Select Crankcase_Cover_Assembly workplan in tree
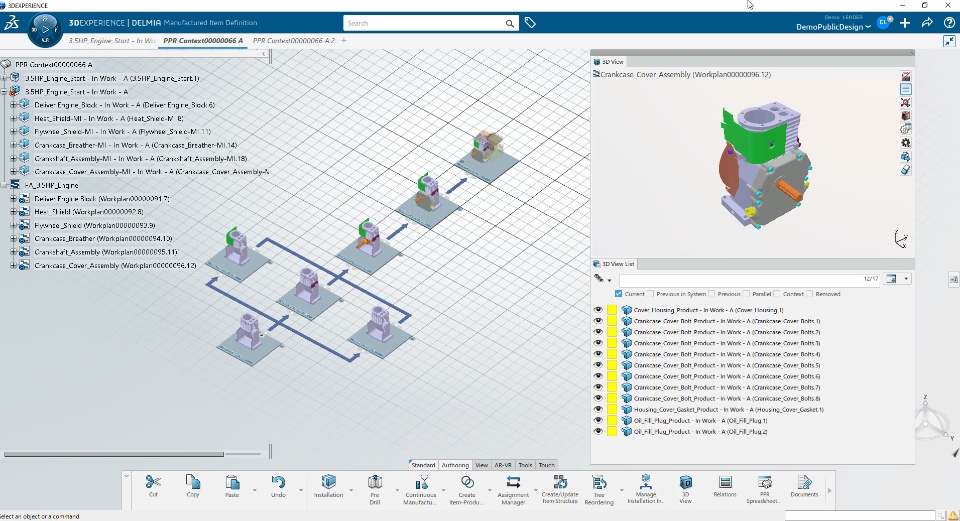960x521 pixels. click(115, 266)
